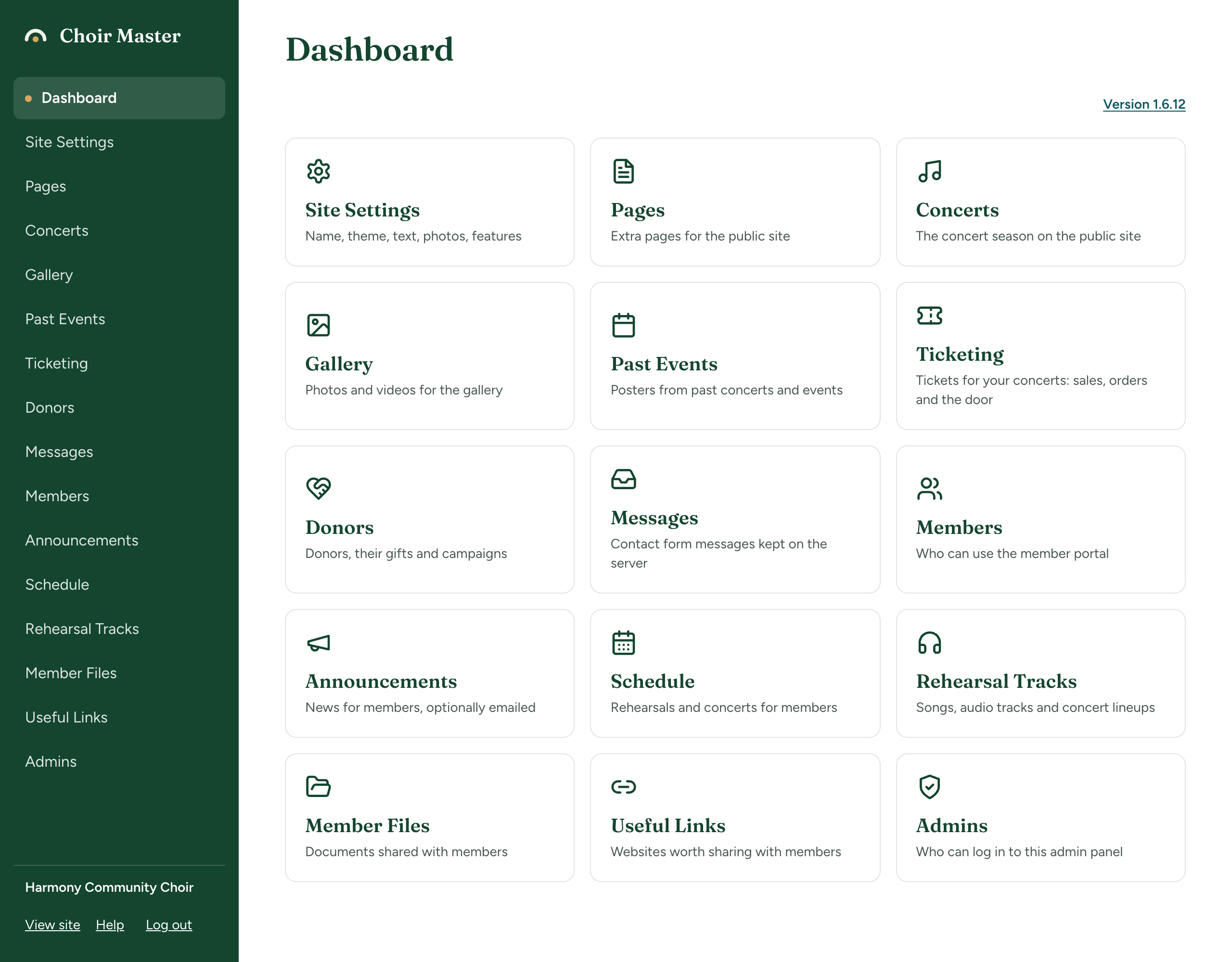Click the gear icon on Site Settings card
Viewport: 1232px width, 962px height.
pos(318,171)
